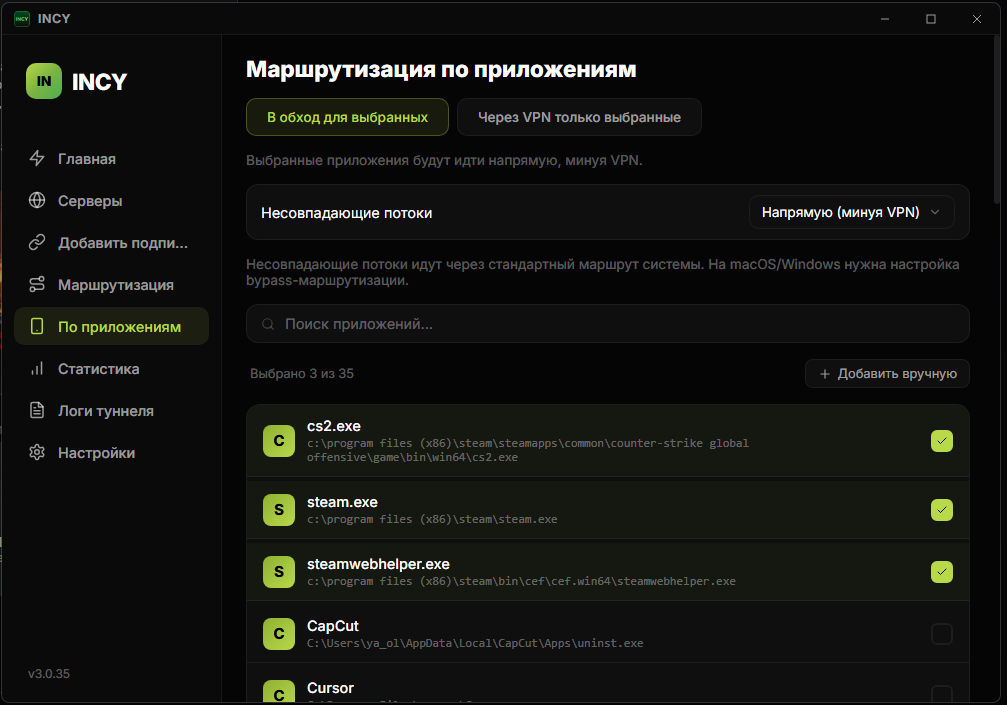Screen dimensions: 1007x705
Task: Open Напрямую (минуя VPN) dropdown
Action: pos(852,212)
